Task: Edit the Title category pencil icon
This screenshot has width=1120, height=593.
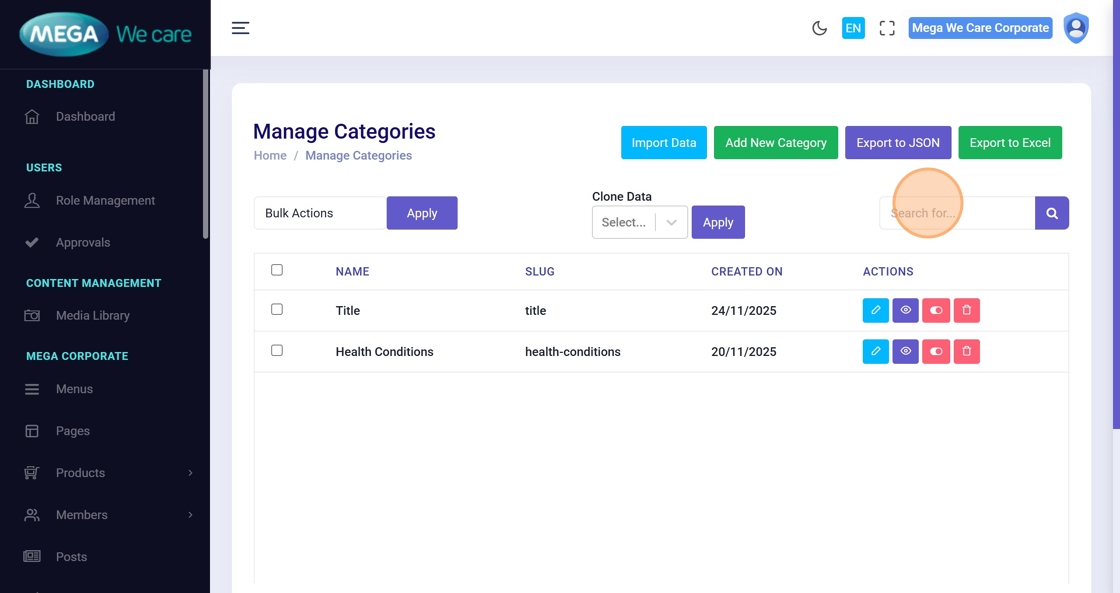Action: coord(875,311)
